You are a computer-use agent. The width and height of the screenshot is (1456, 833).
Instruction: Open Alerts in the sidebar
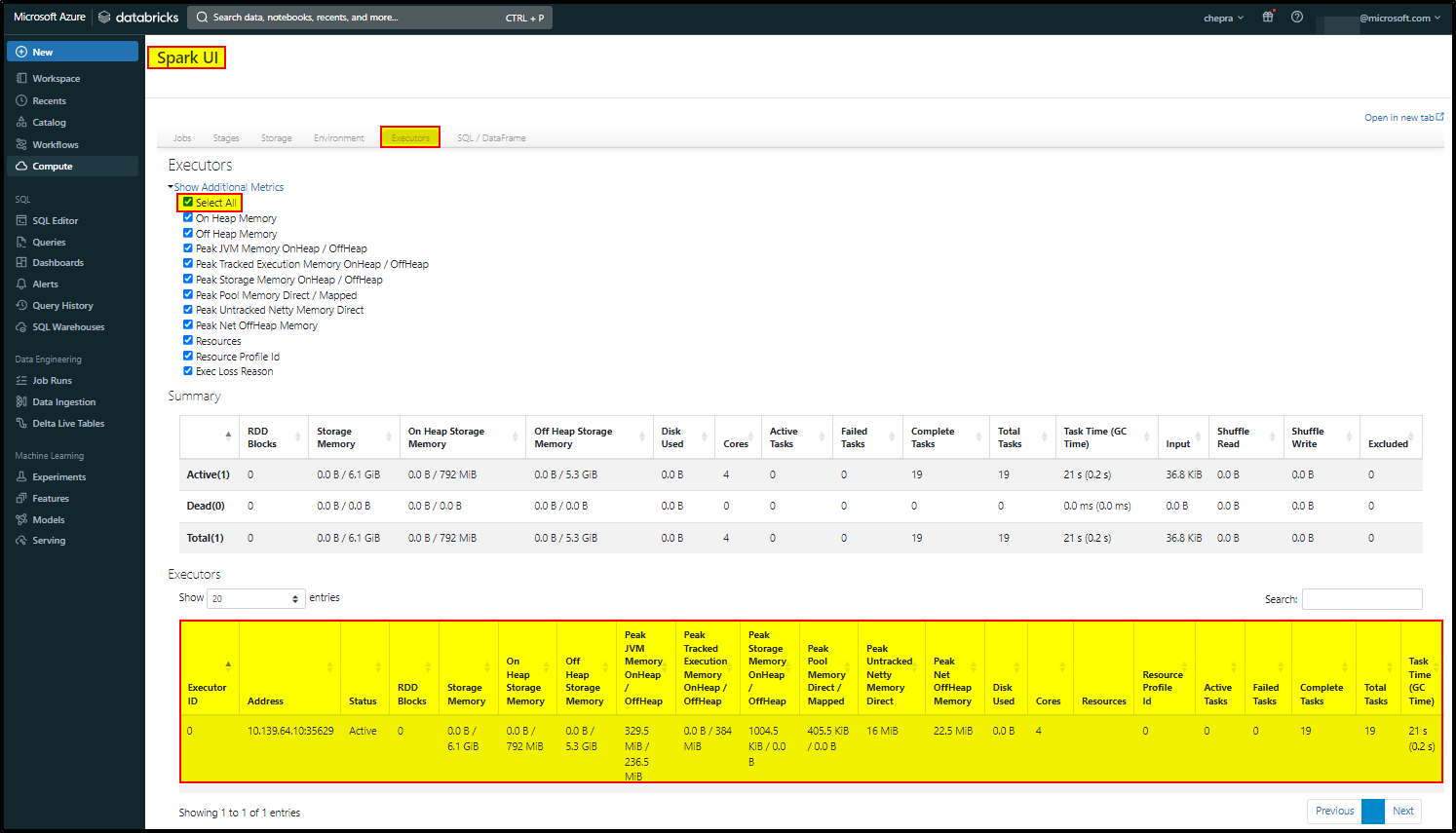point(72,284)
